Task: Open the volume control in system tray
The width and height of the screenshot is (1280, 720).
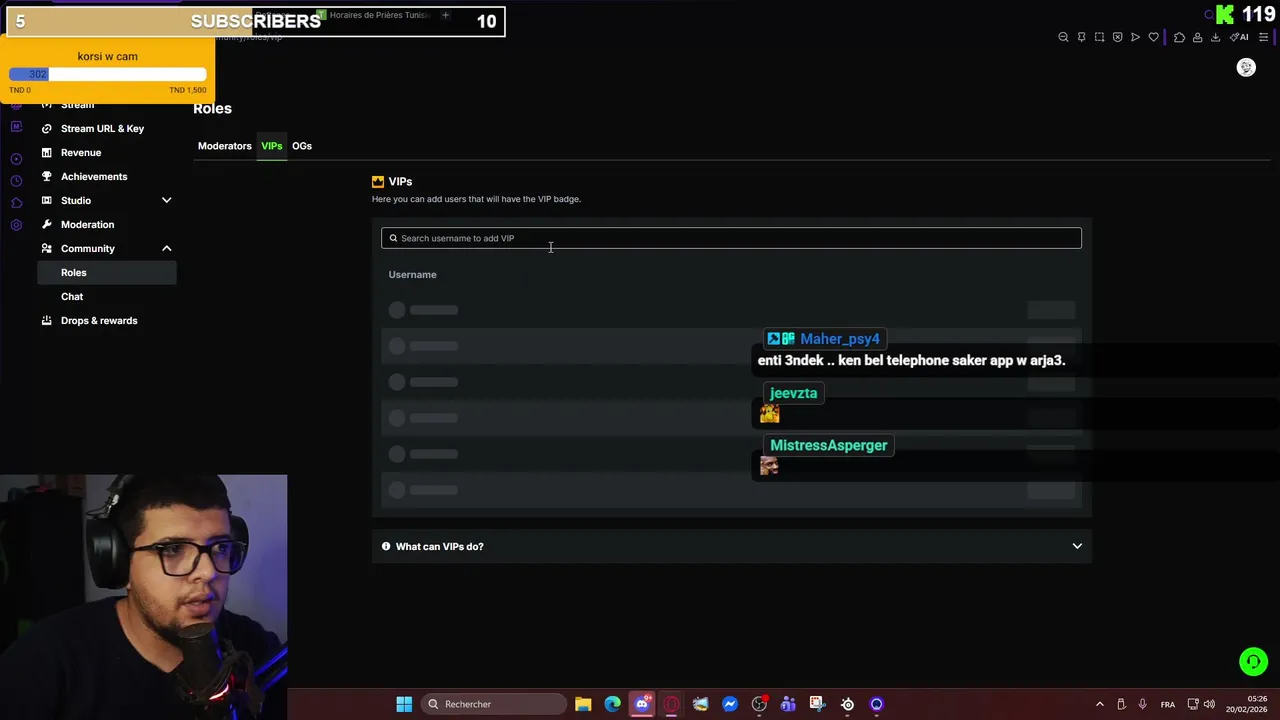Action: click(1210, 704)
